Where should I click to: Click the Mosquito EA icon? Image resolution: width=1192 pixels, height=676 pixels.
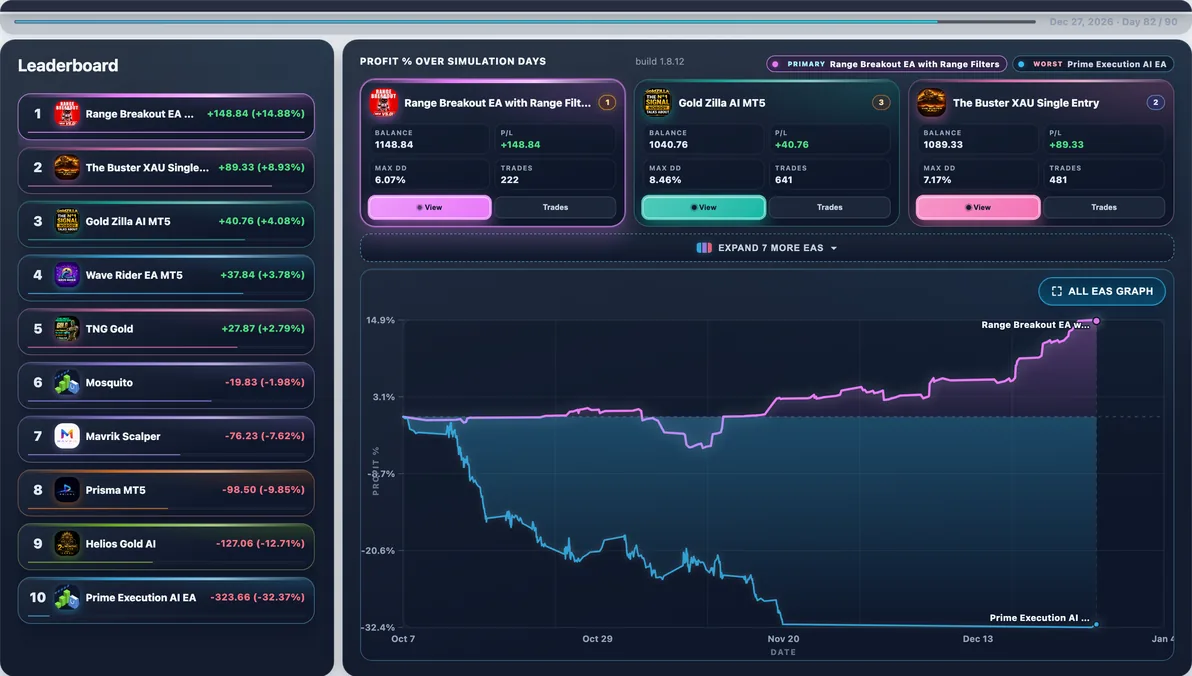[67, 382]
